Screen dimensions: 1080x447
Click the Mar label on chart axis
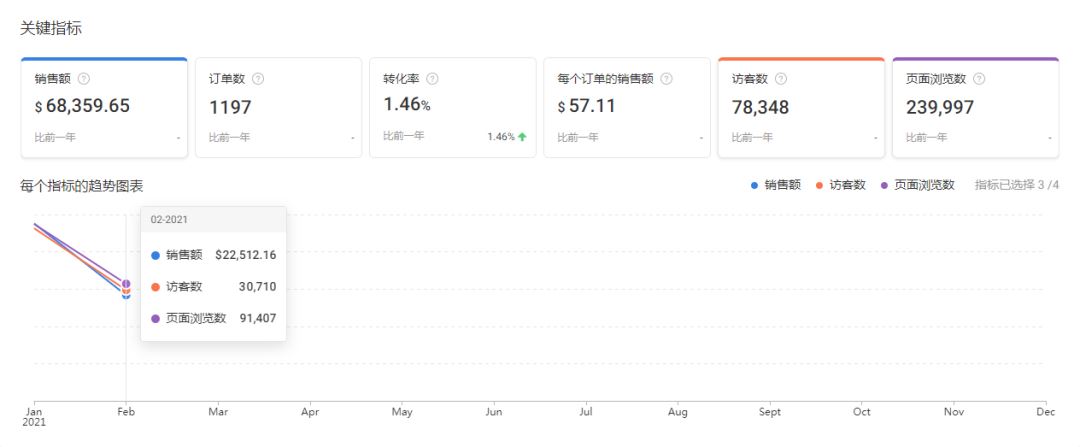click(218, 411)
